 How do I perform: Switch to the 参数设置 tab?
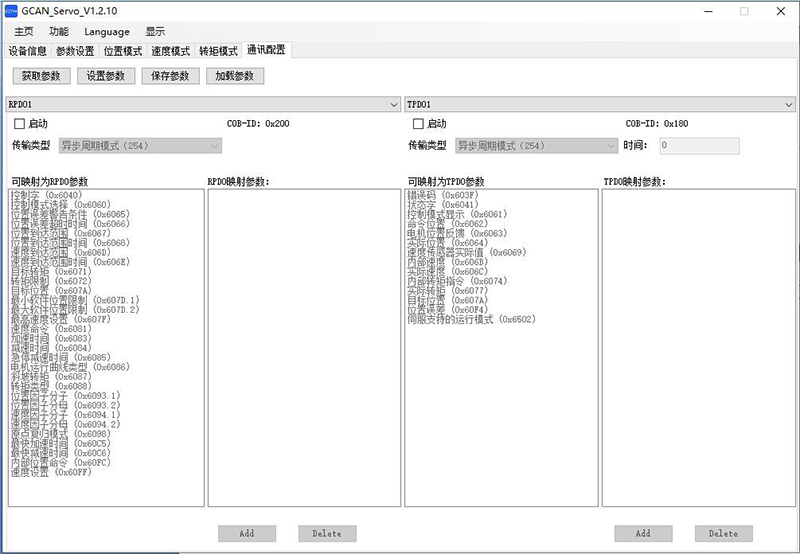tap(75, 51)
